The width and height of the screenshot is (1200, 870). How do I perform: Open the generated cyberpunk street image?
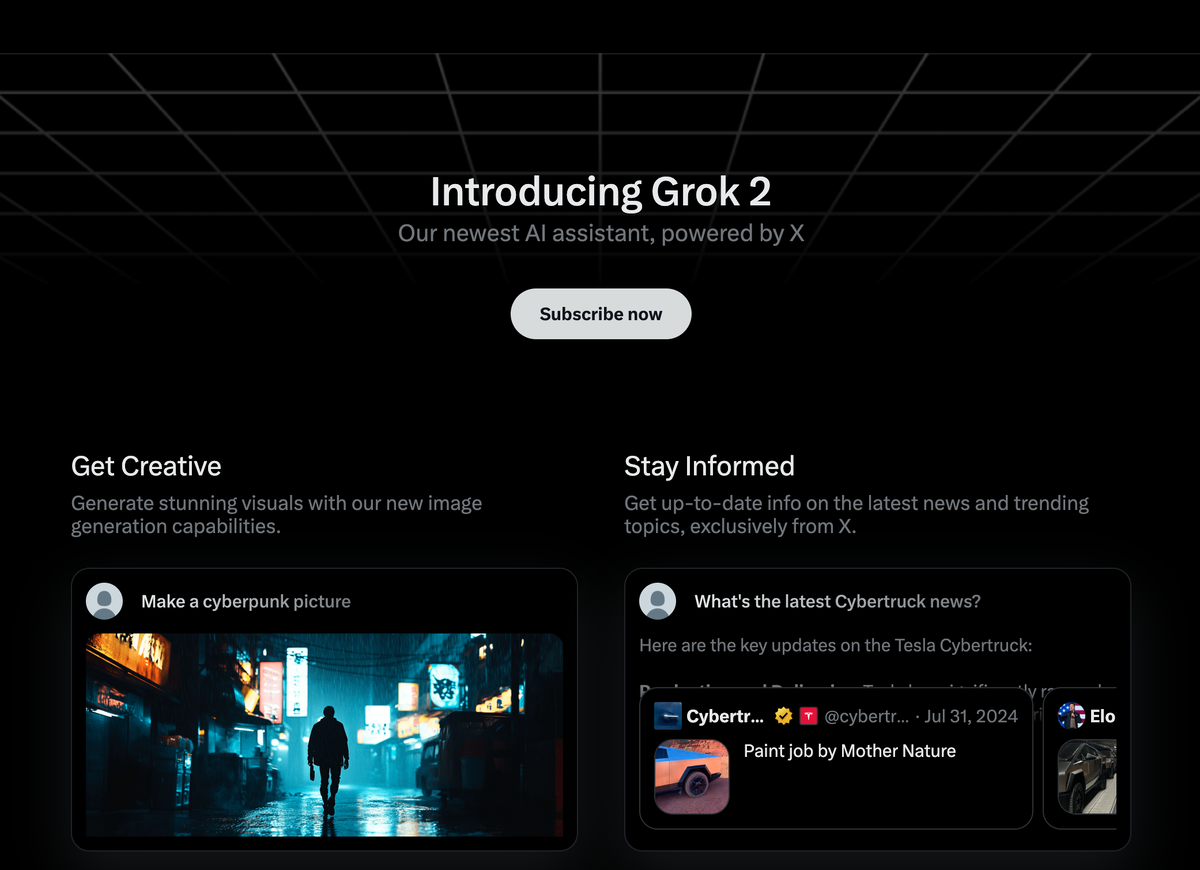tap(325, 735)
